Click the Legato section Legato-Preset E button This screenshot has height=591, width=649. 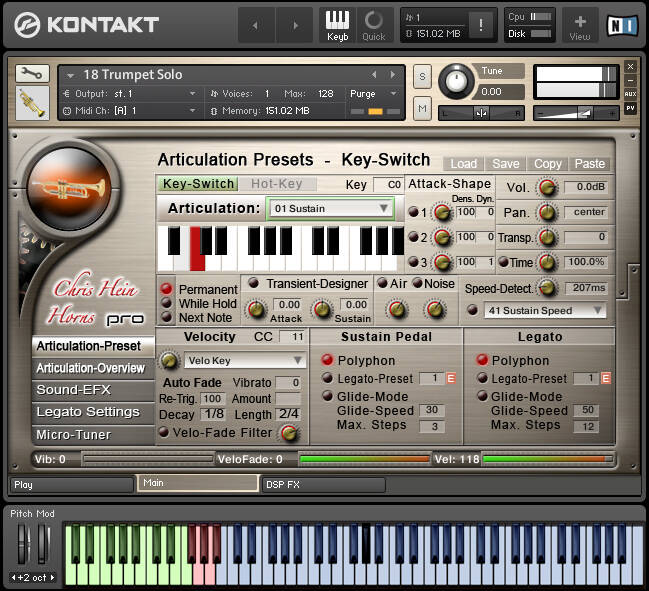[x=606, y=378]
